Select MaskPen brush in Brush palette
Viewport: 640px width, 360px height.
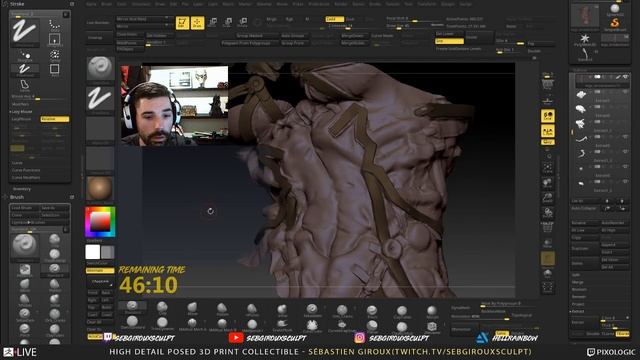(x=25, y=270)
